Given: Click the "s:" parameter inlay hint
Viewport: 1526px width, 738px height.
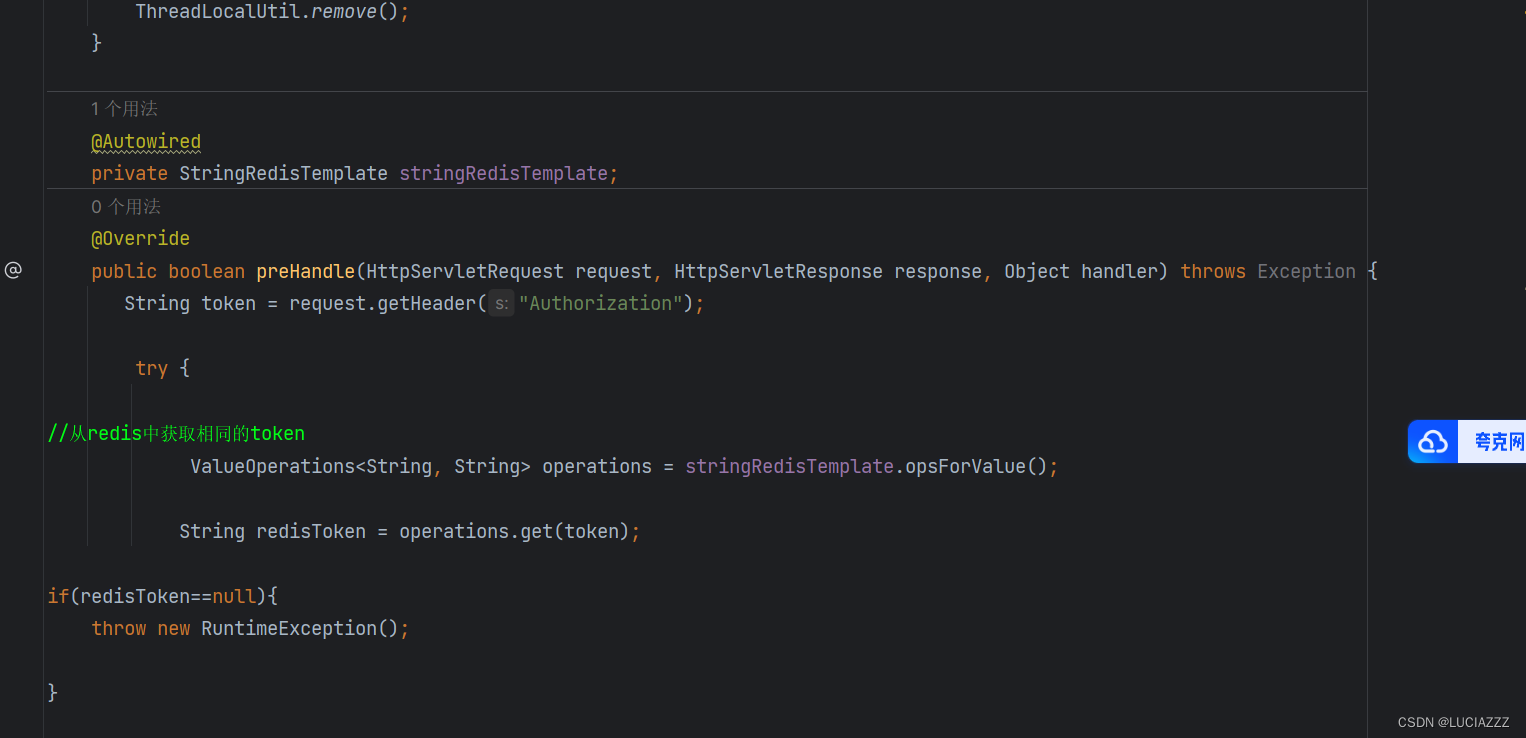Looking at the screenshot, I should pyautogui.click(x=501, y=303).
